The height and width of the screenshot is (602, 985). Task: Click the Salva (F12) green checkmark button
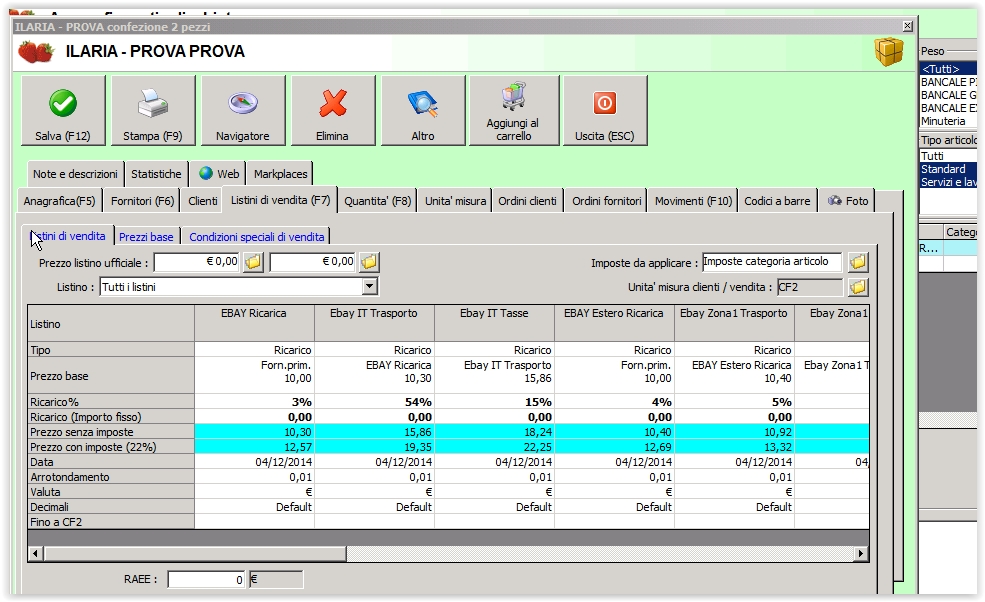[63, 110]
